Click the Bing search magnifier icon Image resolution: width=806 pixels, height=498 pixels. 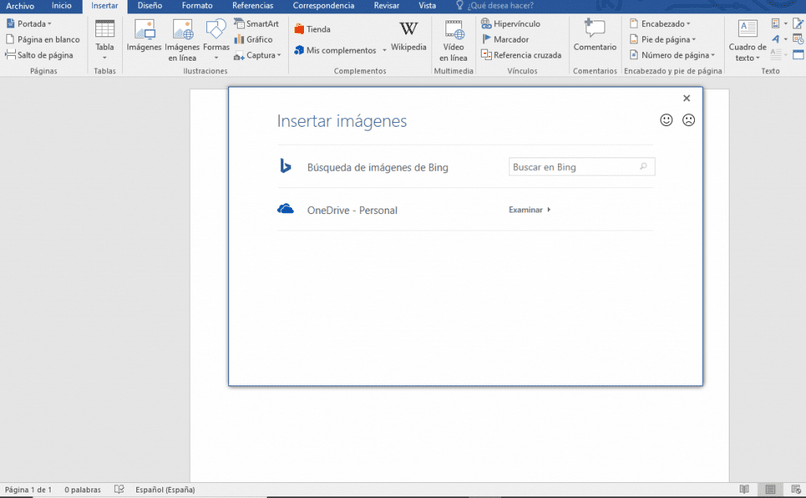(643, 167)
